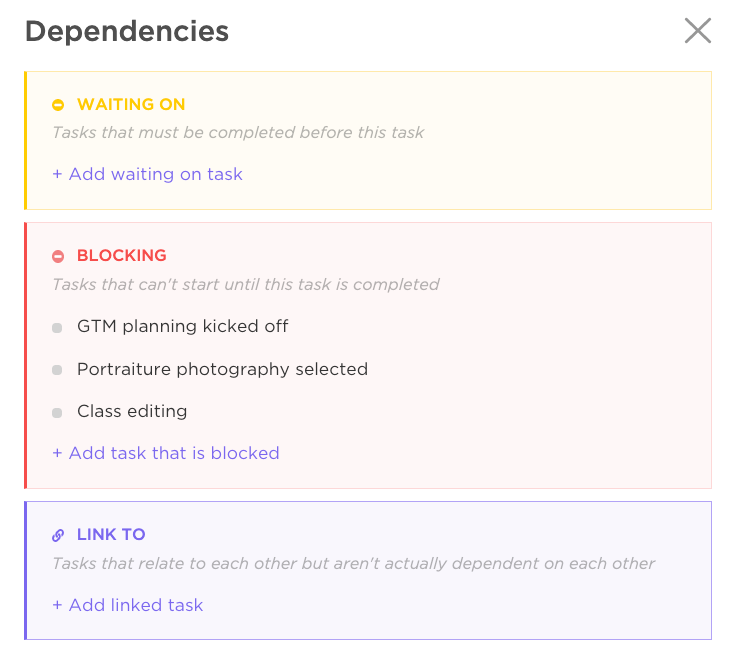Add task that is blocked
Viewport: 739px width, 666px height.
click(x=166, y=453)
